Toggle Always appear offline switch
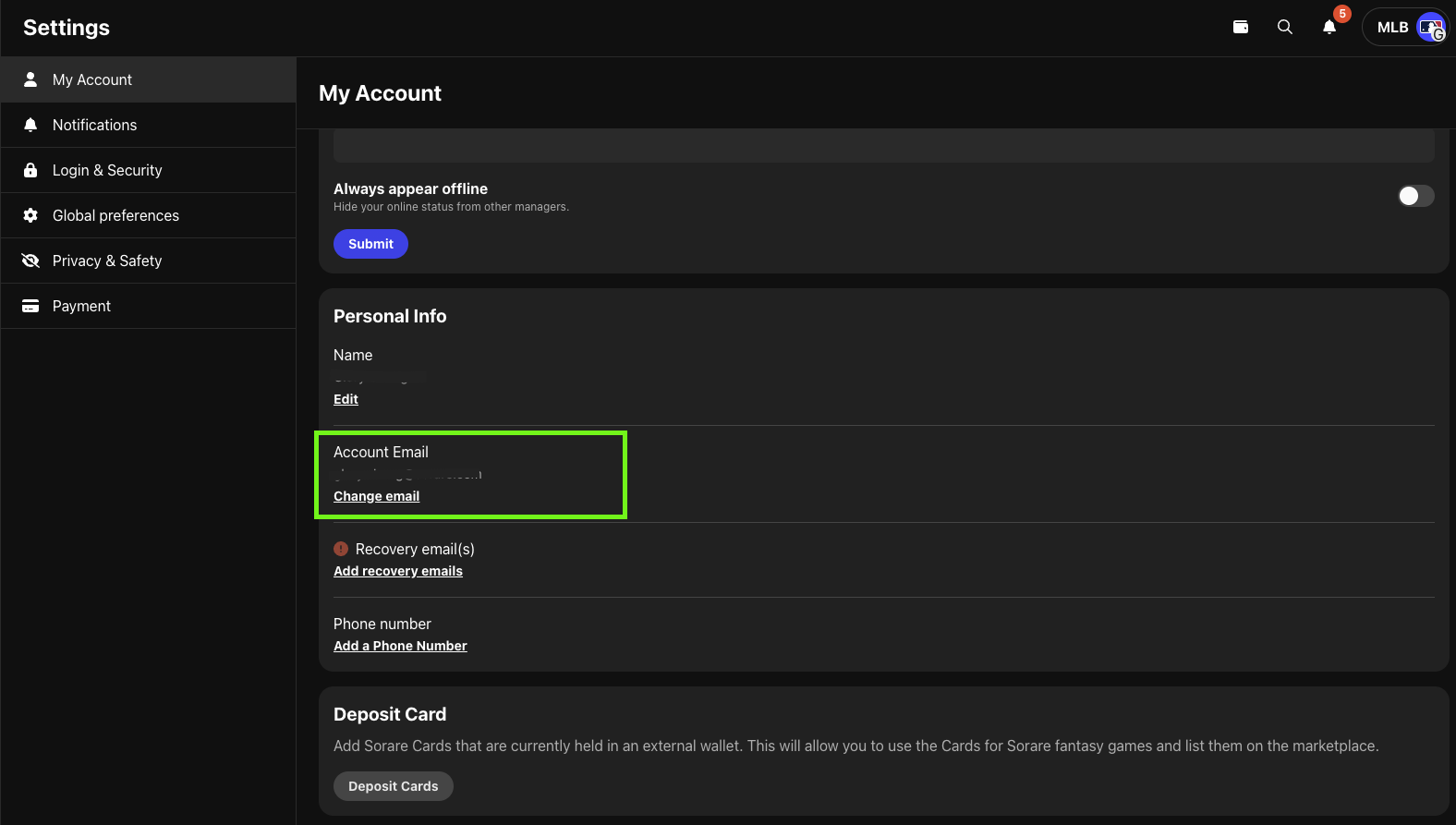 click(x=1415, y=196)
